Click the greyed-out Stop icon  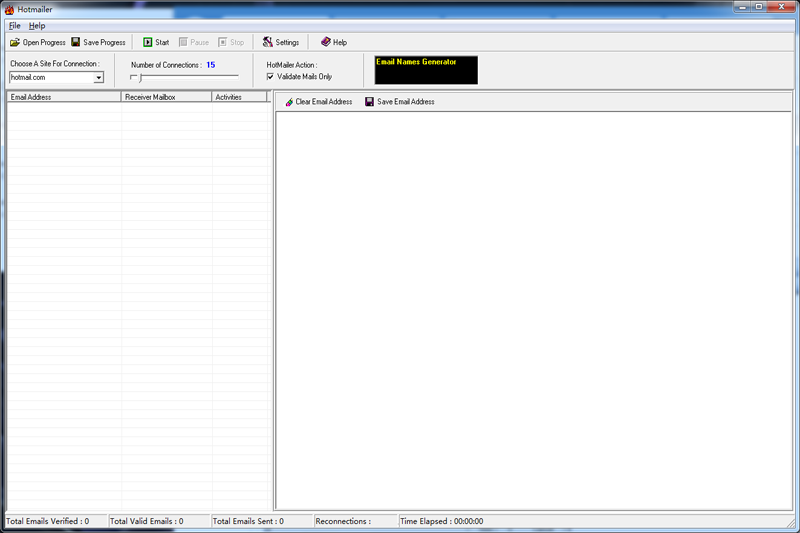222,42
